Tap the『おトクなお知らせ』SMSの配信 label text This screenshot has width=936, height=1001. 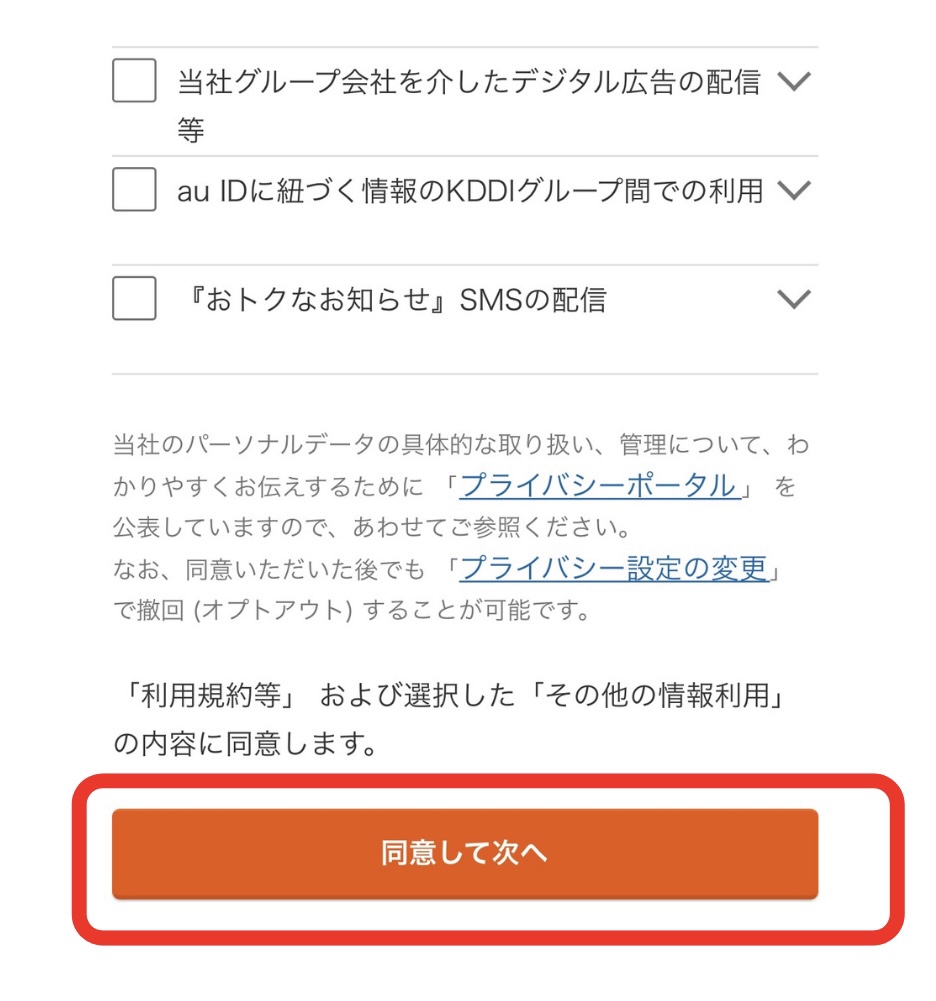click(392, 300)
